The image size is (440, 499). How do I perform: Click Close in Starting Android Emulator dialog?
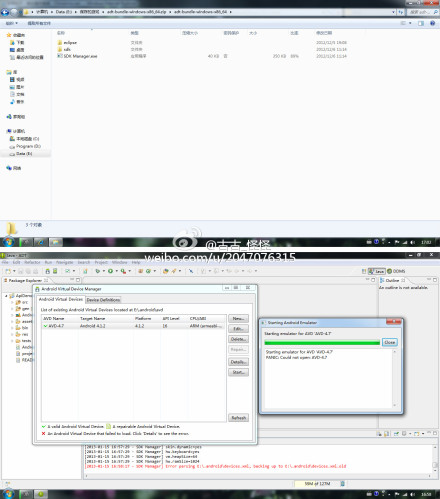[x=389, y=342]
